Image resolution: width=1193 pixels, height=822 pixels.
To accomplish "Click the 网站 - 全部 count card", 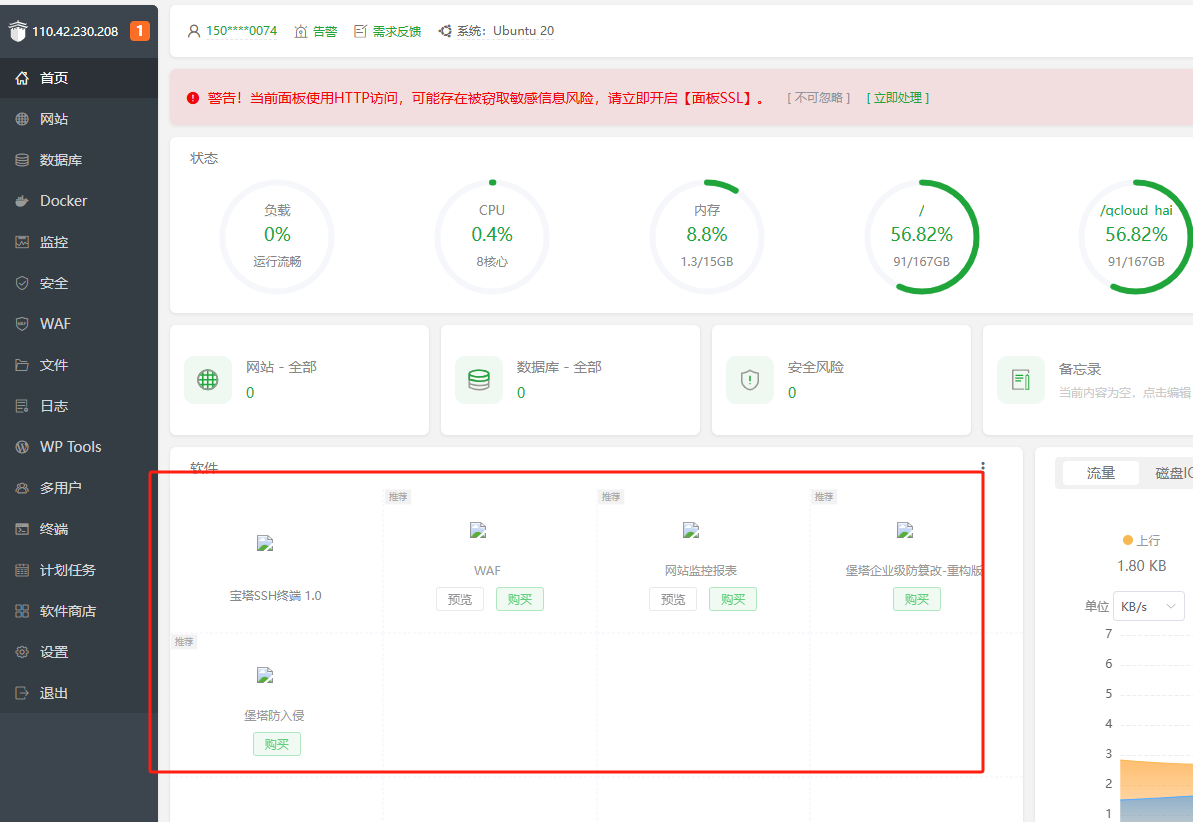I will point(300,380).
